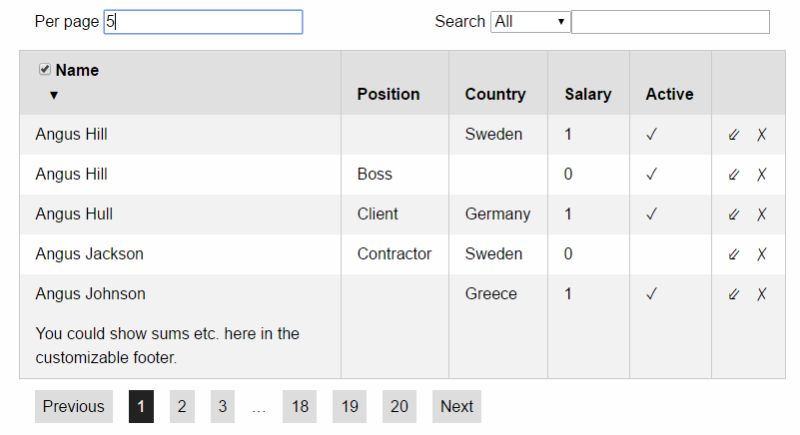Edit the Angus Hill Boss row
Screen dimensions: 800x435
[733, 174]
